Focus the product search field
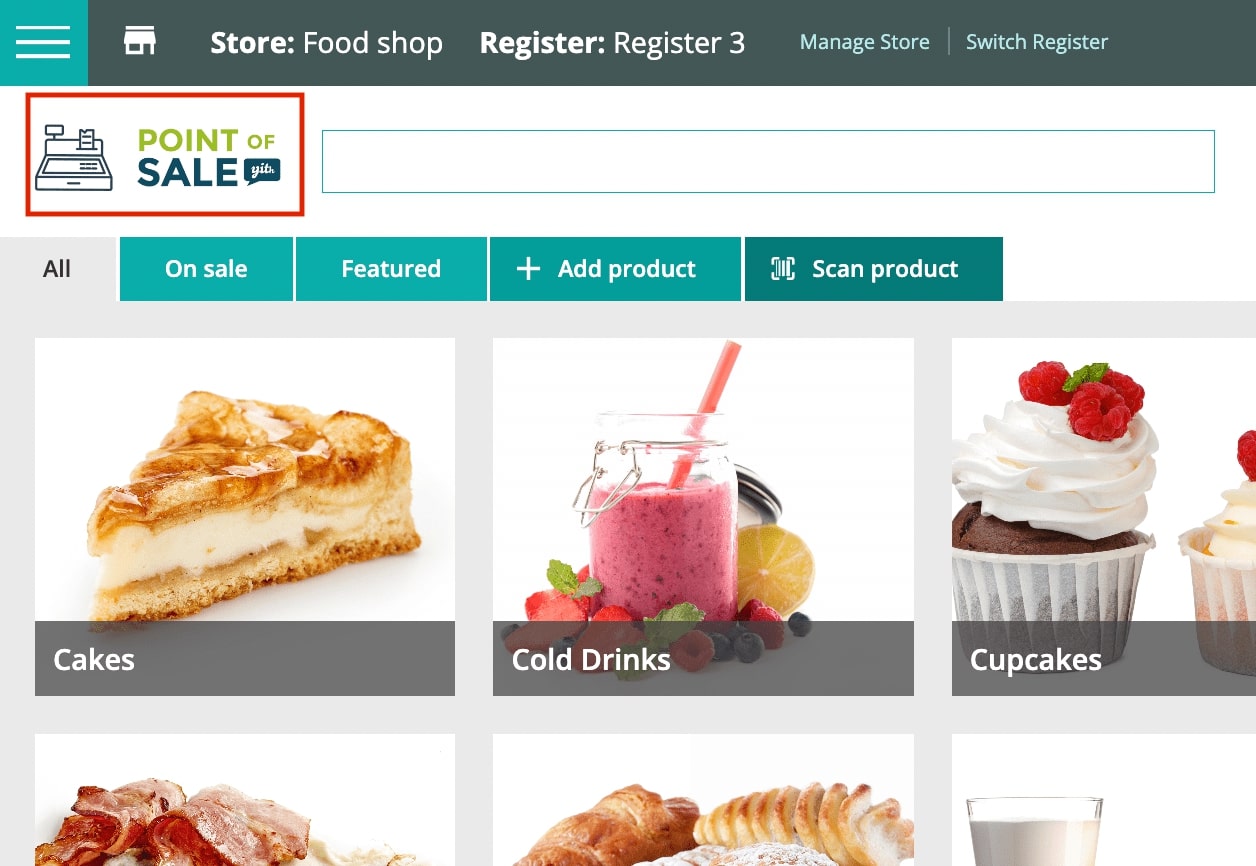 [x=768, y=161]
